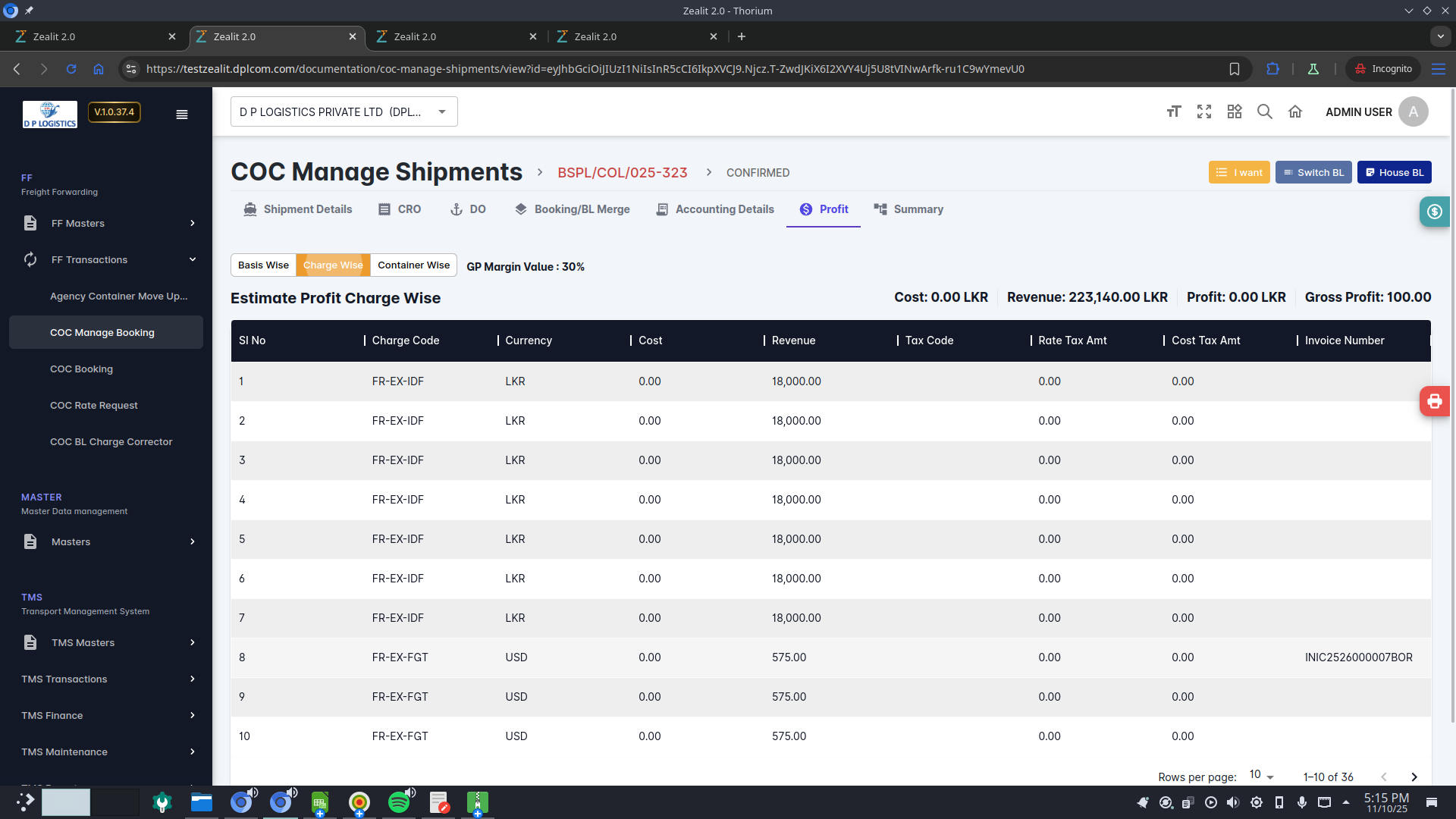The image size is (1456, 819).
Task: Select Charge Wise view toggle
Action: [333, 265]
